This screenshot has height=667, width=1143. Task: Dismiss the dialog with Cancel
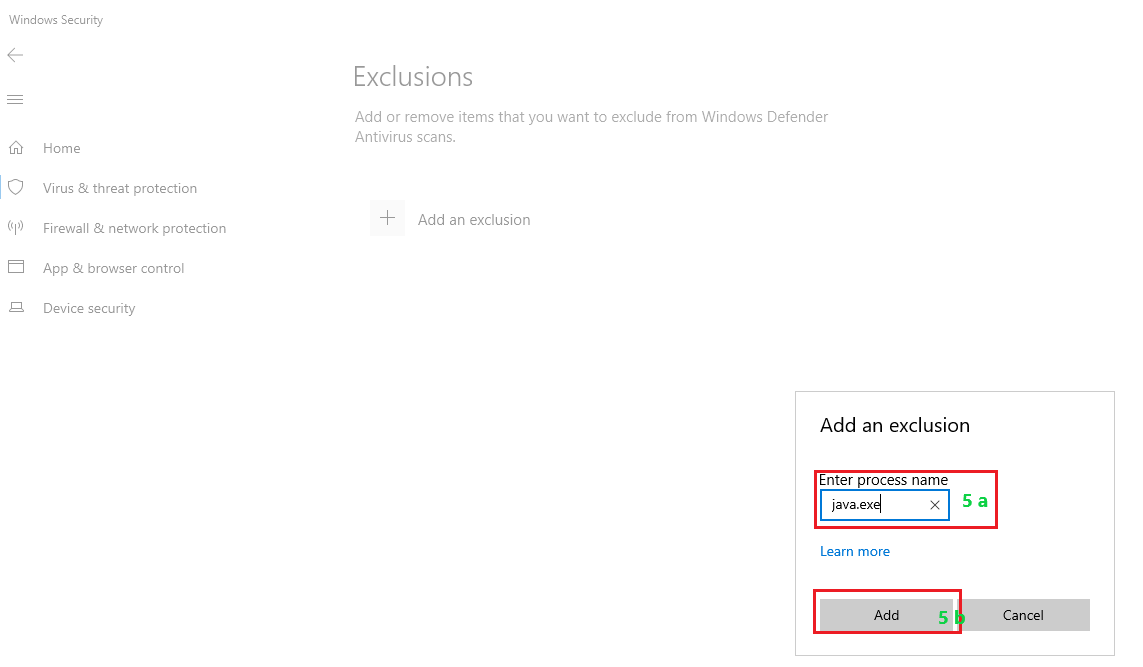1023,615
